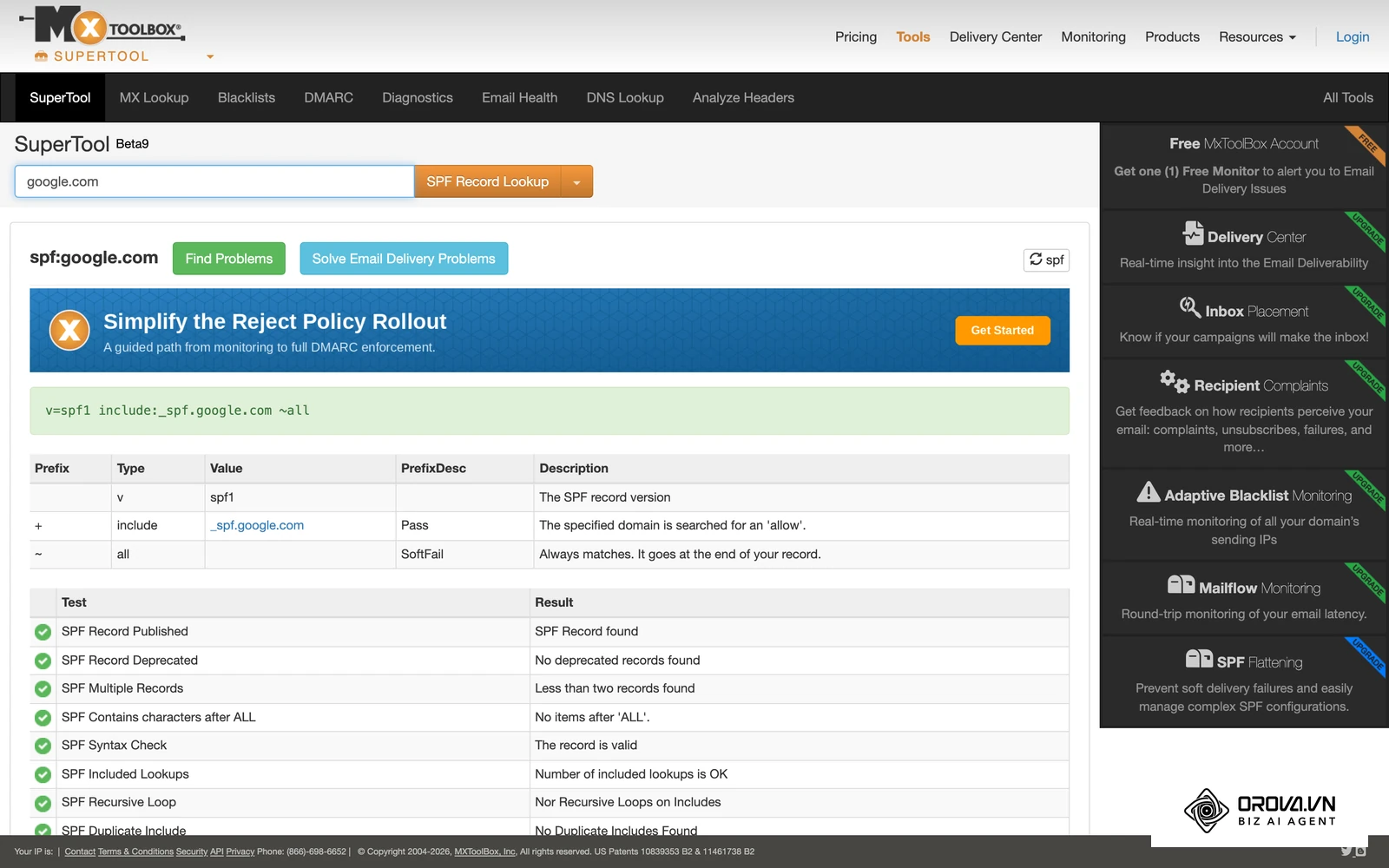Open the _spf.google.com link
1389x868 pixels.
click(257, 525)
